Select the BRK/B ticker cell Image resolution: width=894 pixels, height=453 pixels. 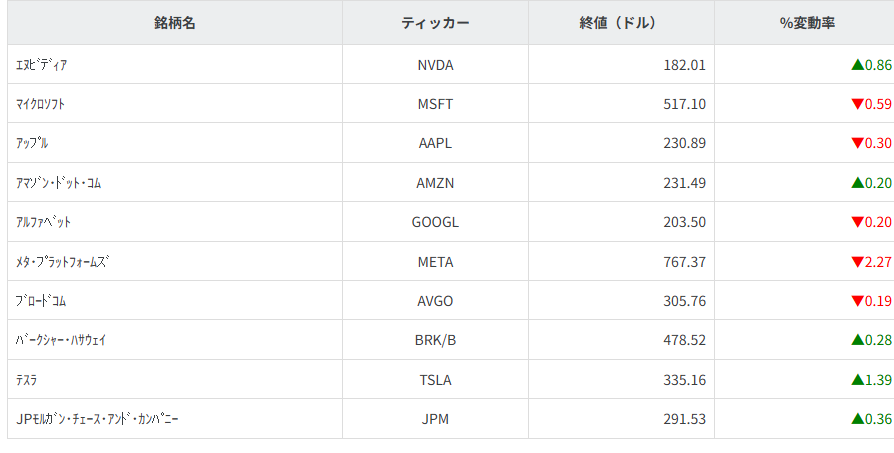point(435,340)
